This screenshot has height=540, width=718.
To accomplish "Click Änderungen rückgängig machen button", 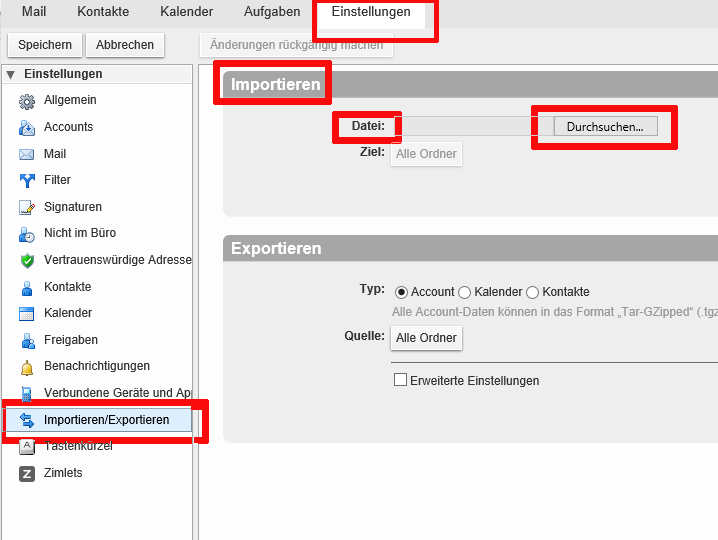I will tap(296, 45).
